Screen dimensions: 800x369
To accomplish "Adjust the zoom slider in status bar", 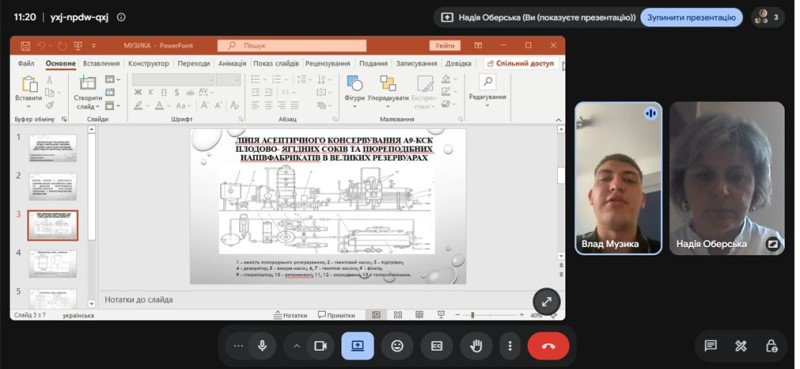I will [472, 315].
